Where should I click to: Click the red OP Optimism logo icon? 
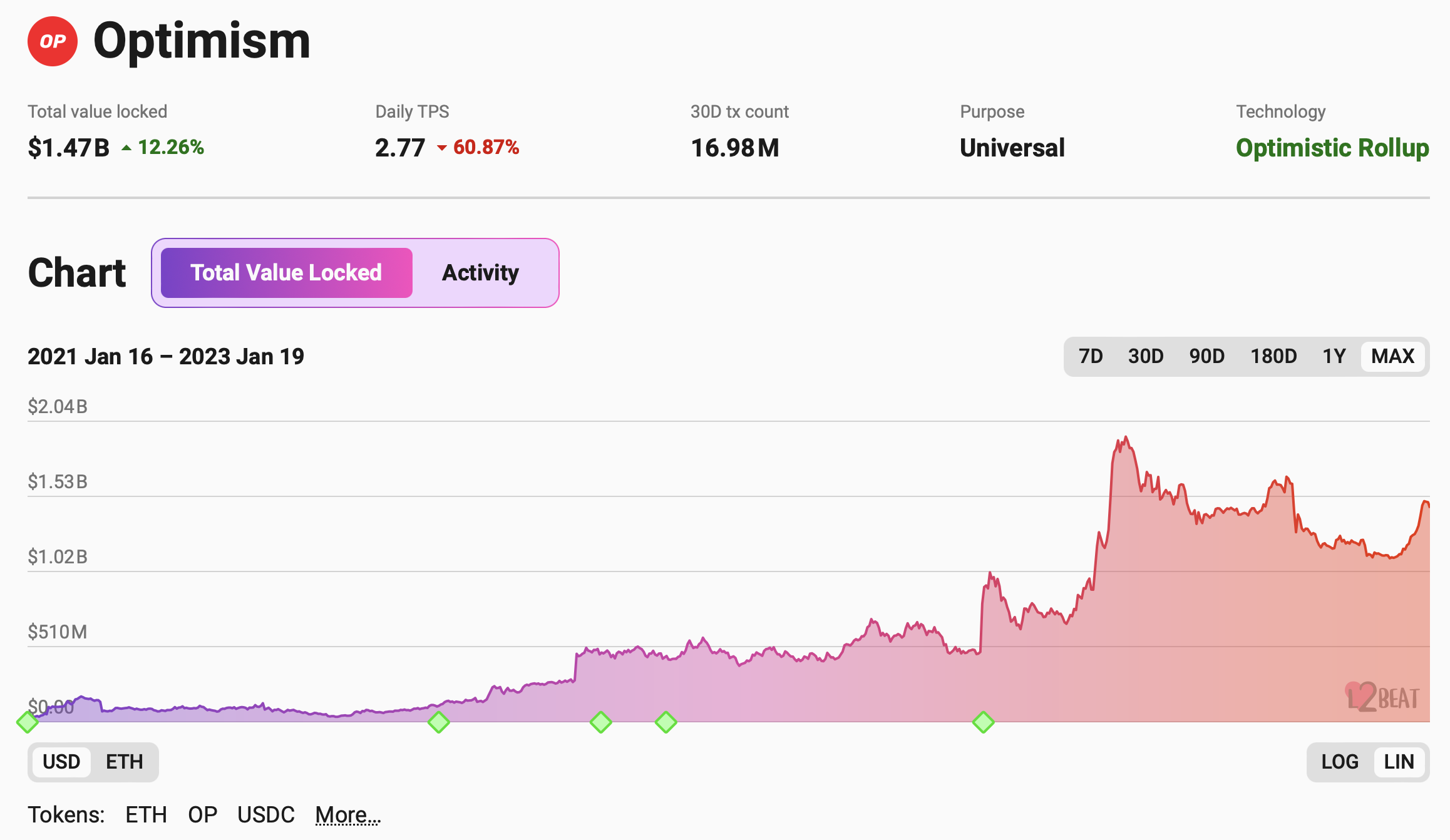53,41
